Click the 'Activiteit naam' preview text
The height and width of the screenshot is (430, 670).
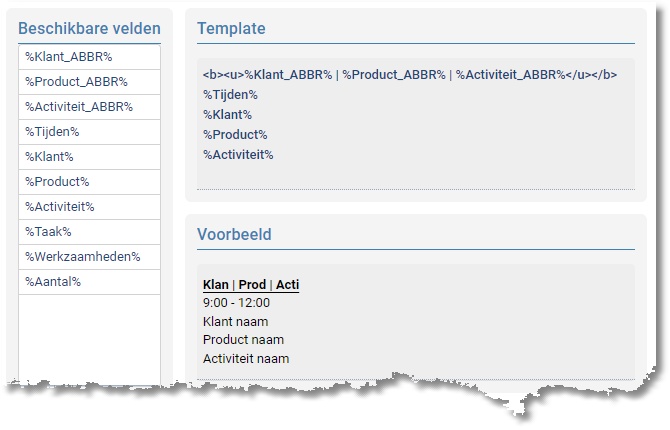[x=246, y=359]
